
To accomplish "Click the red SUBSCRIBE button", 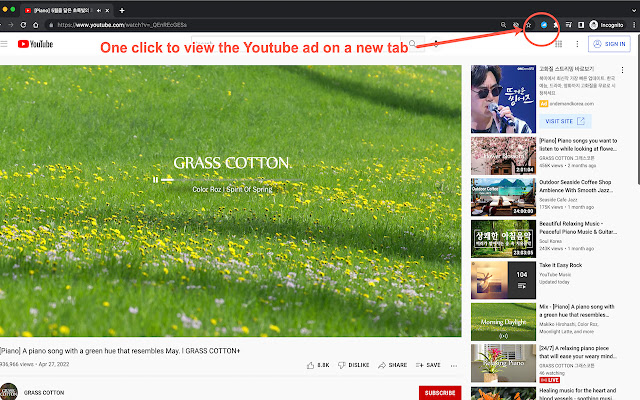I will 440,393.
